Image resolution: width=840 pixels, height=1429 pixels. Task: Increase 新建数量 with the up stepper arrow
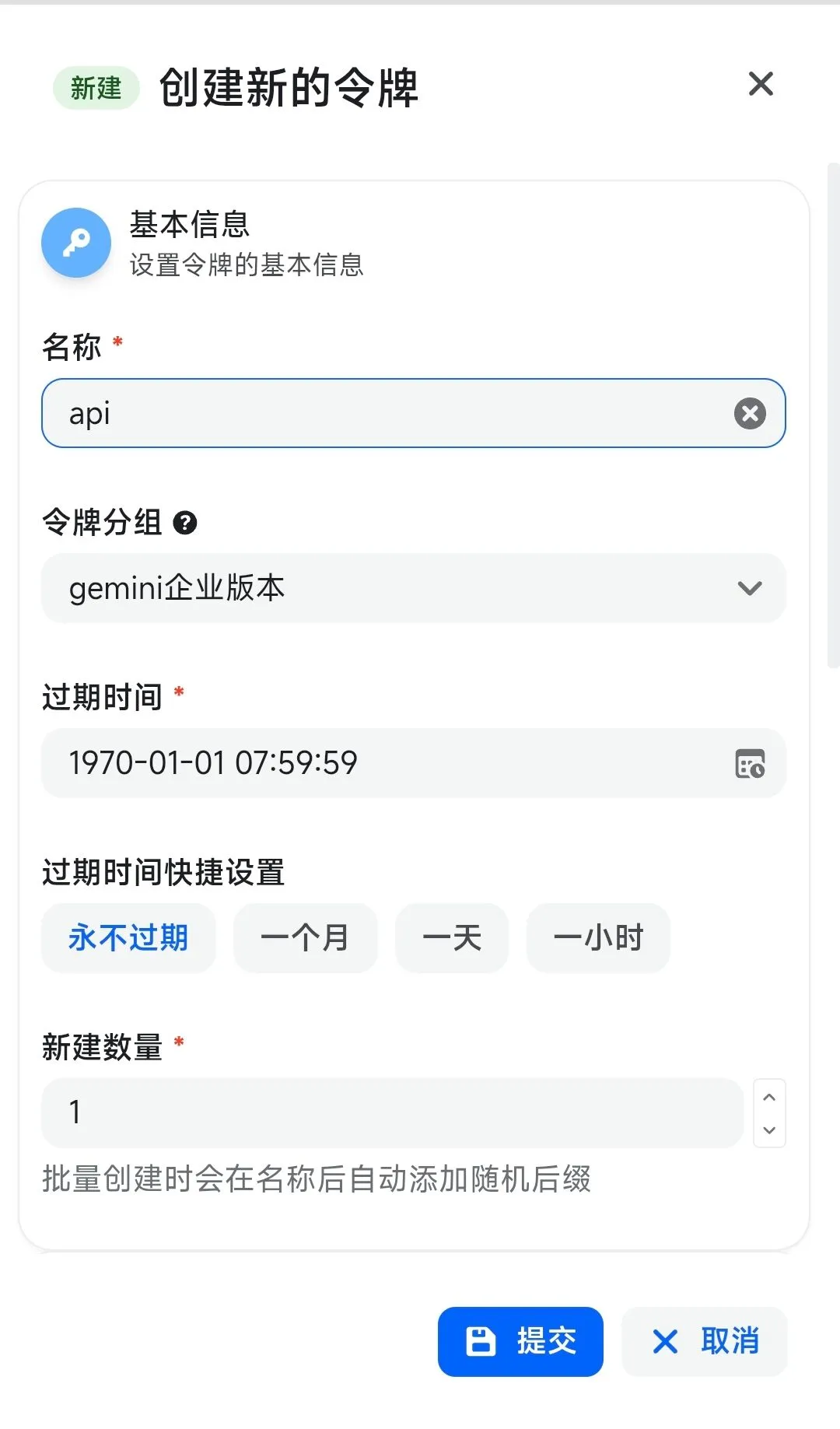click(769, 1097)
